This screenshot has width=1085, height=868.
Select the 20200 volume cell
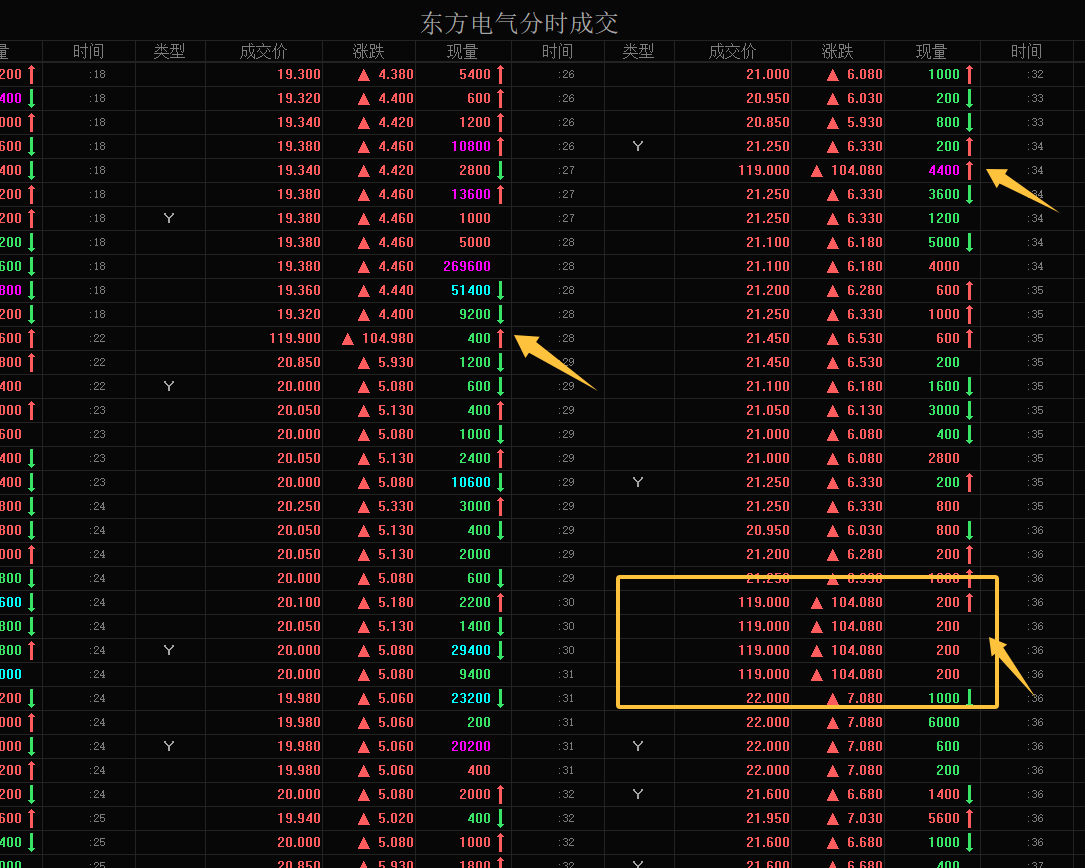(x=471, y=746)
